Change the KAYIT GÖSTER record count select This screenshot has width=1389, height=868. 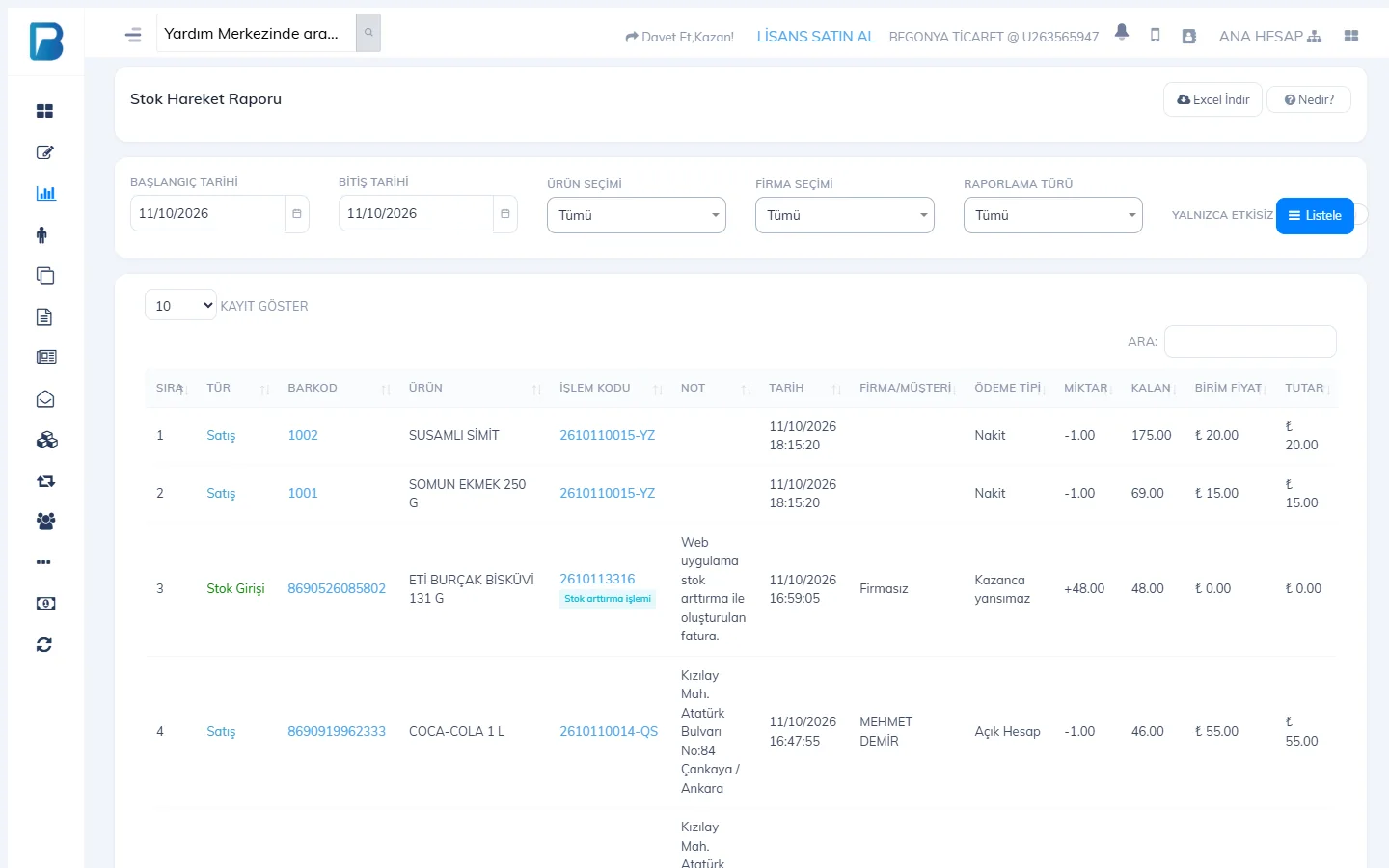[180, 306]
